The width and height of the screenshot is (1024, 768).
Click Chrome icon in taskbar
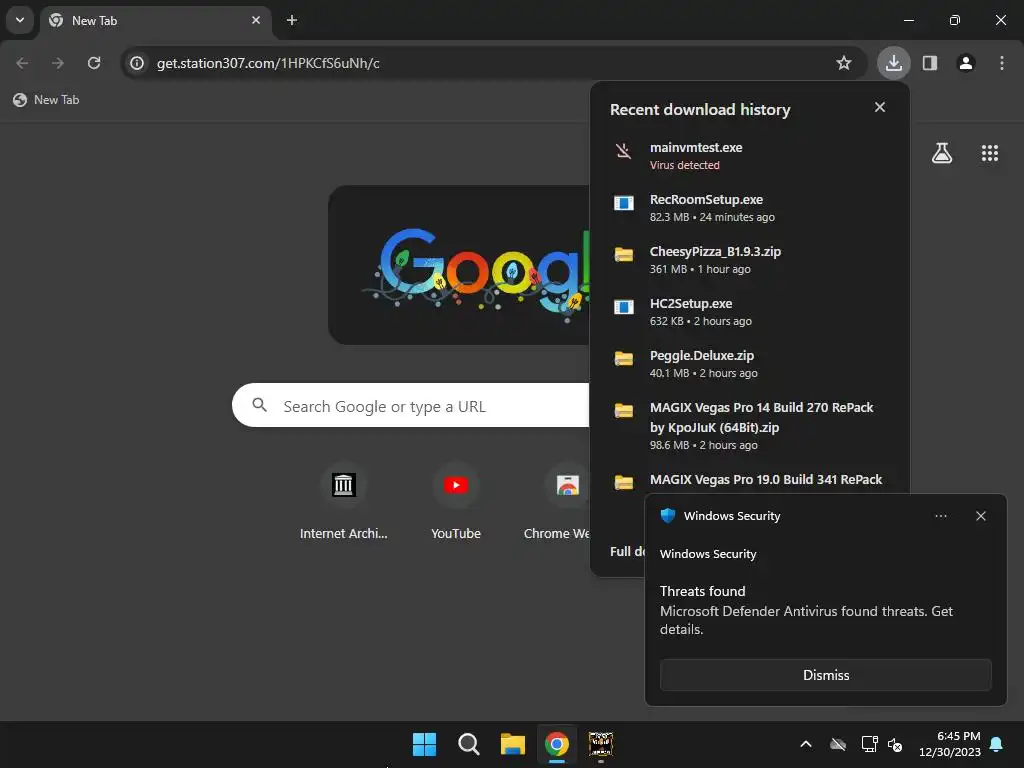point(557,744)
